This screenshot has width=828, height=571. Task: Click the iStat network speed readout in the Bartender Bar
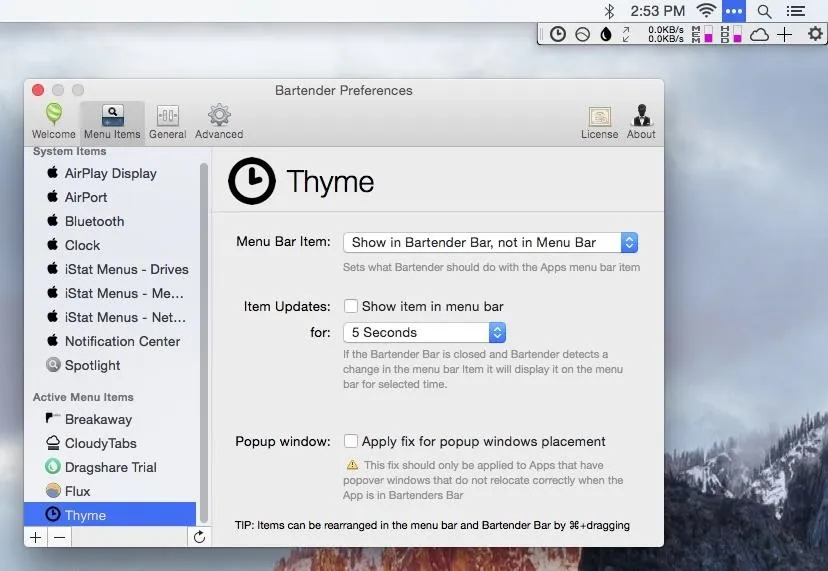tap(665, 34)
